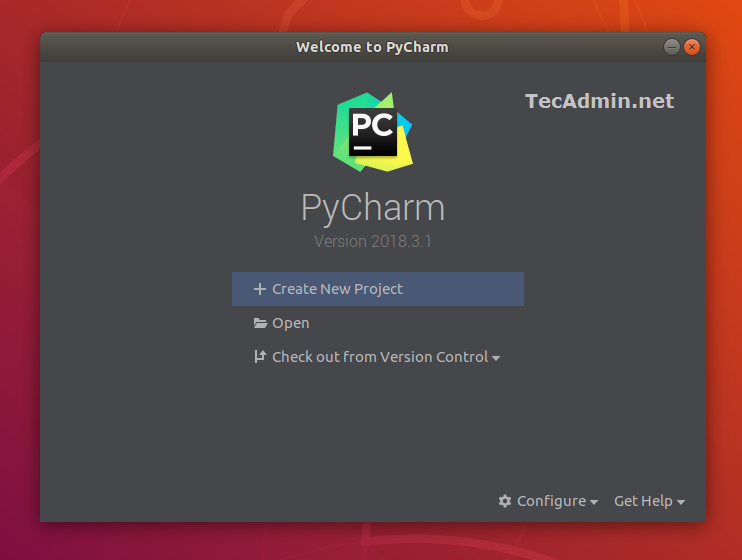
Task: Click the plus icon beside Create New Project
Action: (260, 289)
